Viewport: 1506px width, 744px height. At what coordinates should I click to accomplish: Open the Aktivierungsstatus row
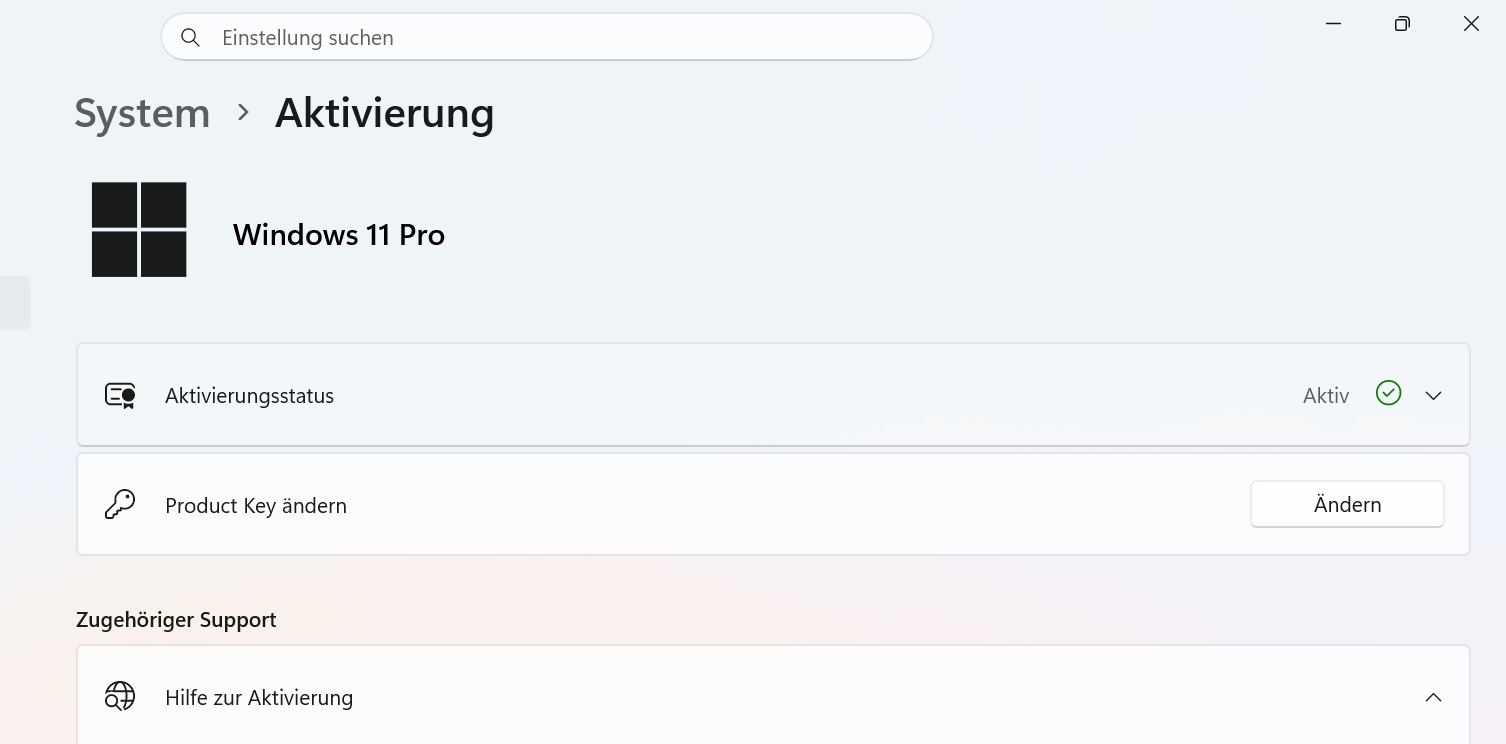pos(773,395)
